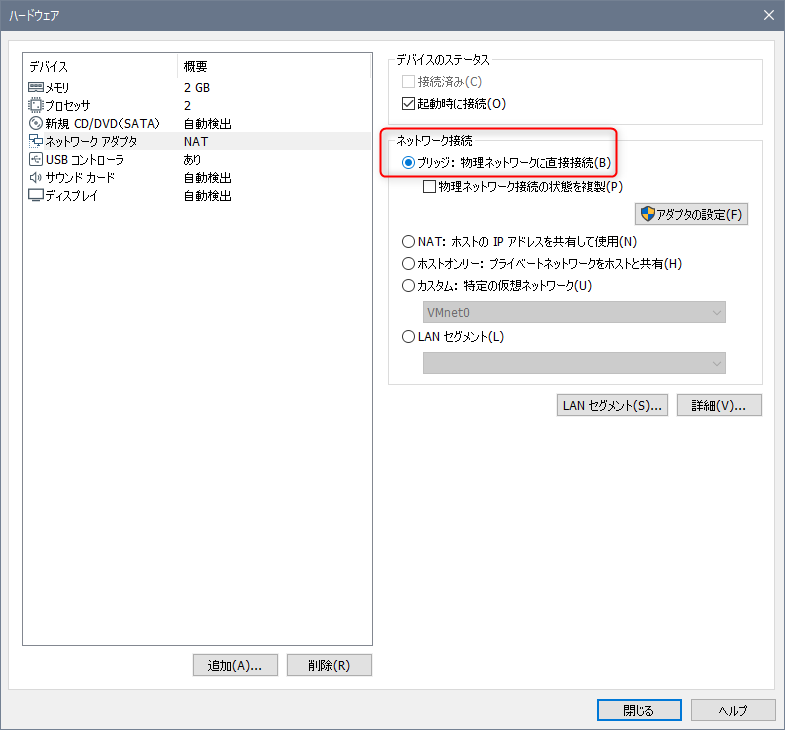
Task: Click the 2 GB memory summary value
Action: coord(197,88)
